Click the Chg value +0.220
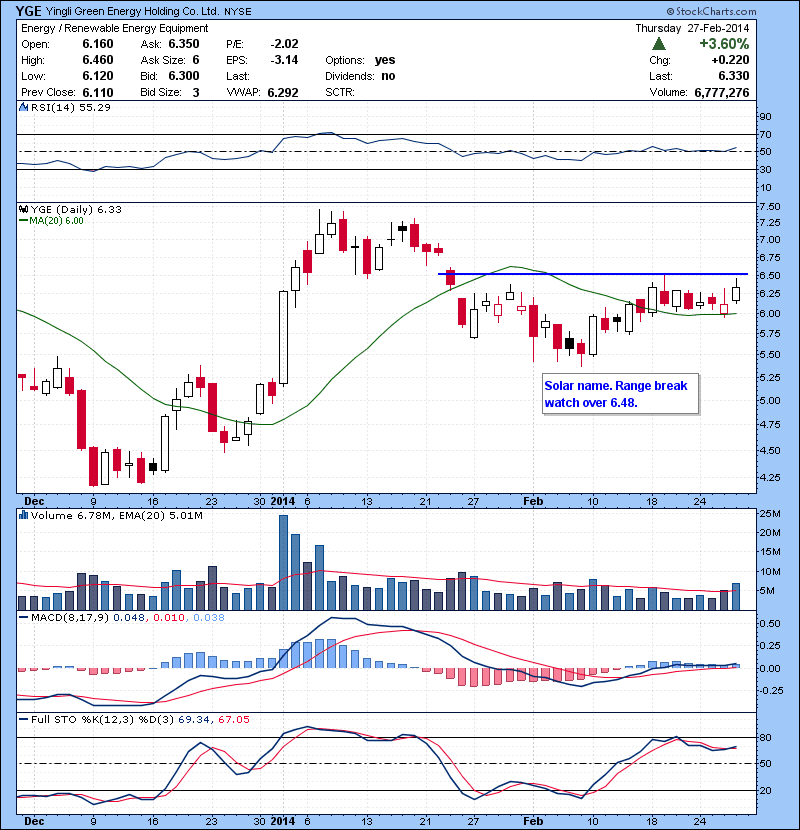Image resolution: width=800 pixels, height=830 pixels. click(x=731, y=60)
